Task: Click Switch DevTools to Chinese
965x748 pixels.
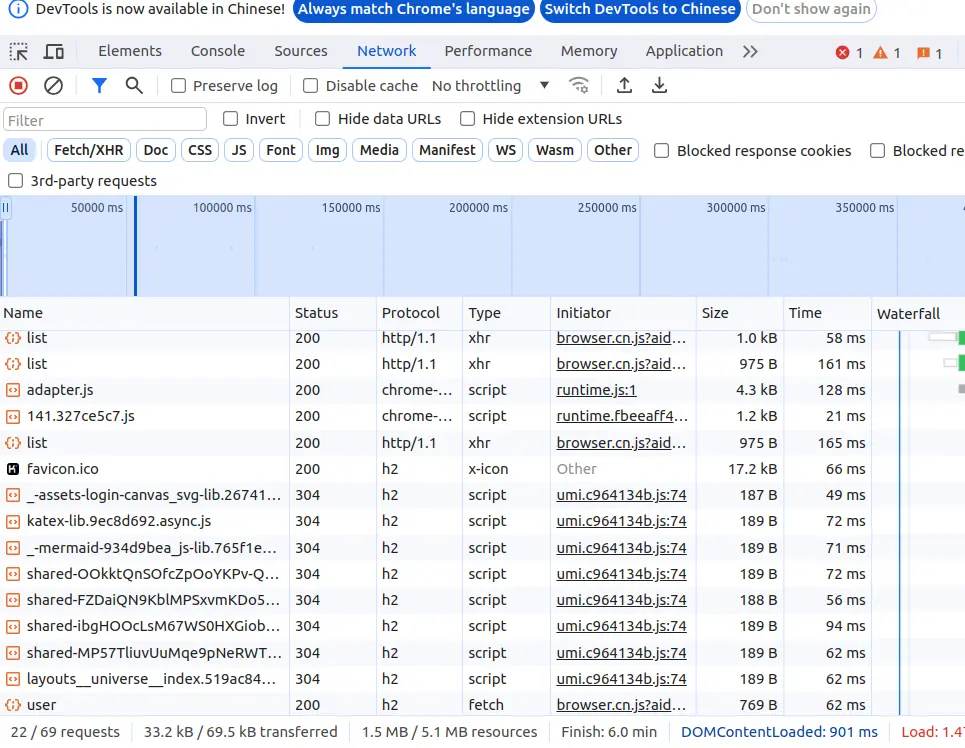Action: pyautogui.click(x=640, y=9)
